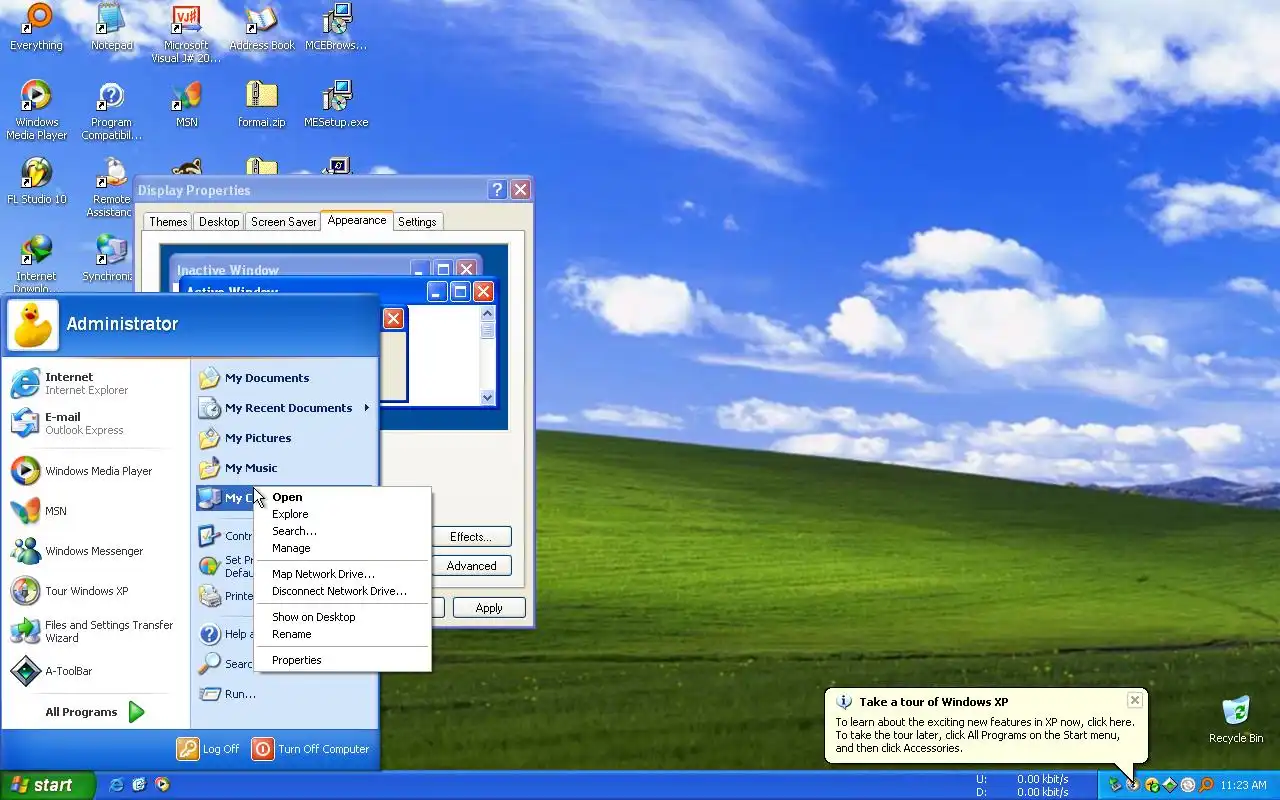Click the Log Off button
Screen dimensions: 1280x800
point(208,749)
